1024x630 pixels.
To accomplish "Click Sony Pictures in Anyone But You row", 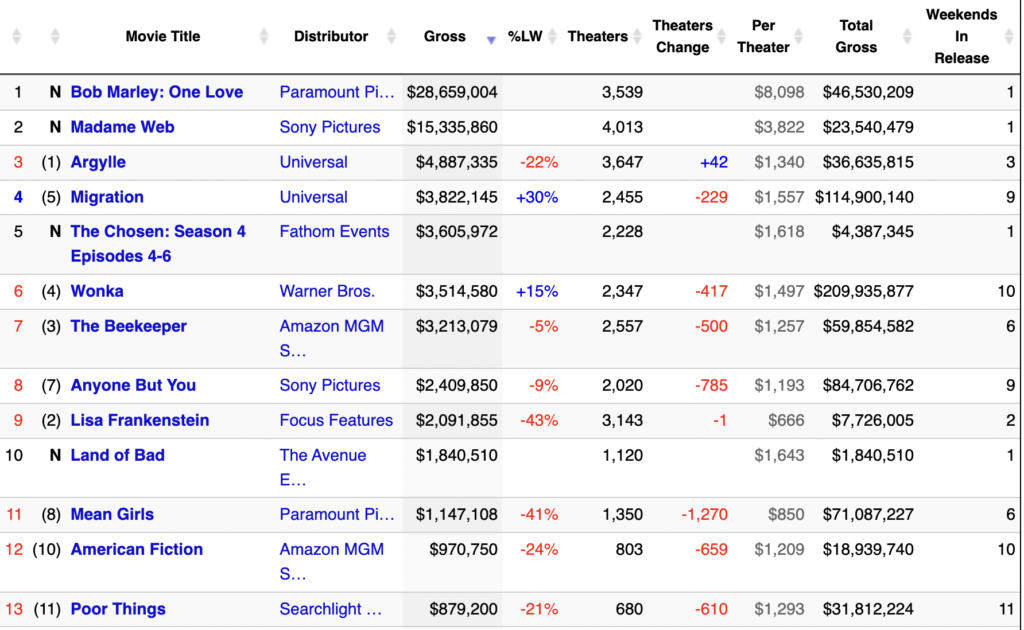I will pos(330,386).
